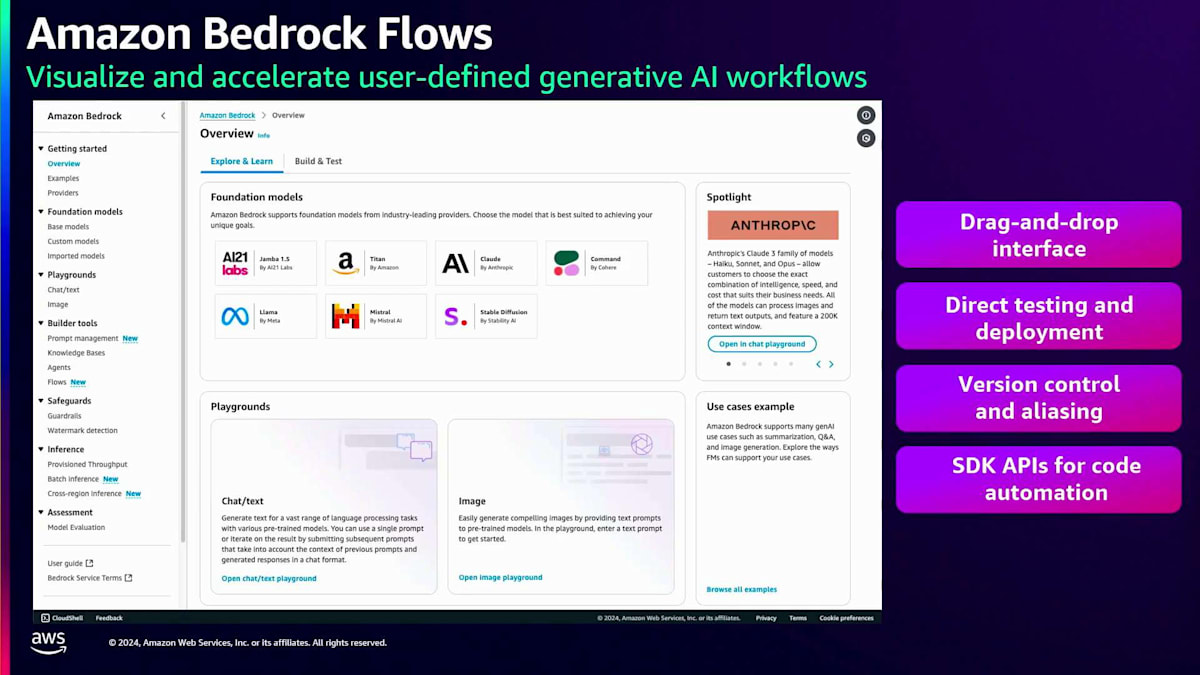Collapse the Foundation models sidebar section
Viewport: 1200px width, 675px height.
pos(41,212)
